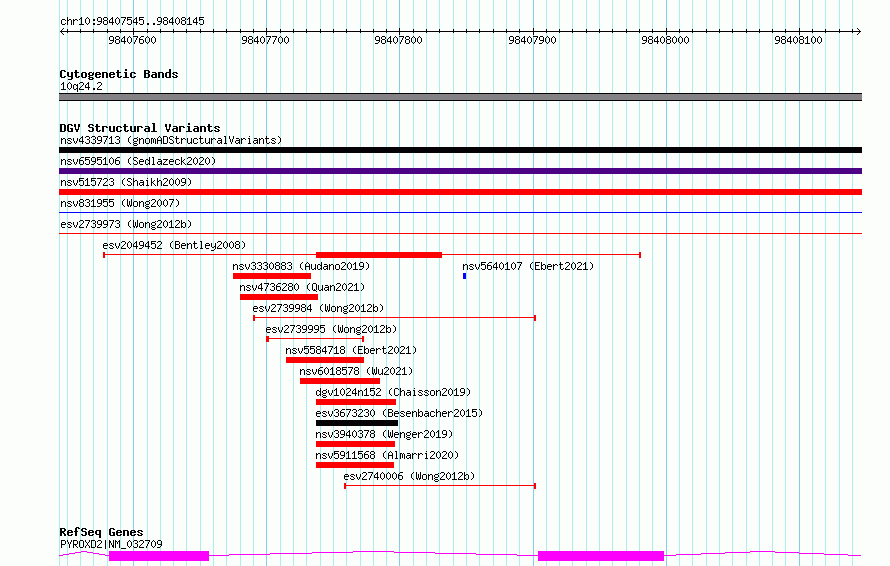
Task: Click the left magenta PYROXD2 exon block
Action: click(159, 556)
